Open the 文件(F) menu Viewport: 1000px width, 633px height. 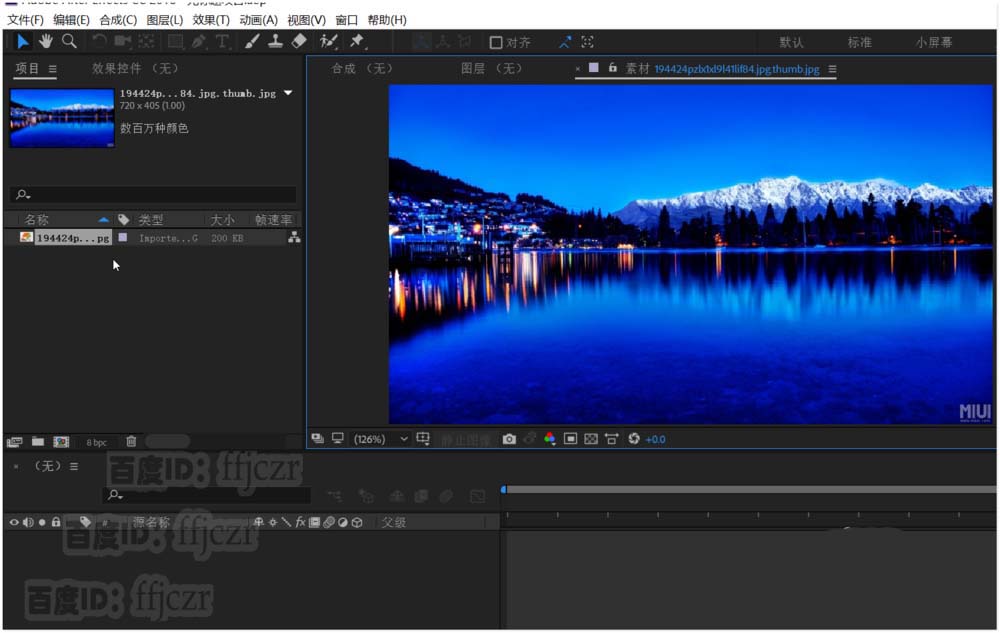pyautogui.click(x=26, y=20)
